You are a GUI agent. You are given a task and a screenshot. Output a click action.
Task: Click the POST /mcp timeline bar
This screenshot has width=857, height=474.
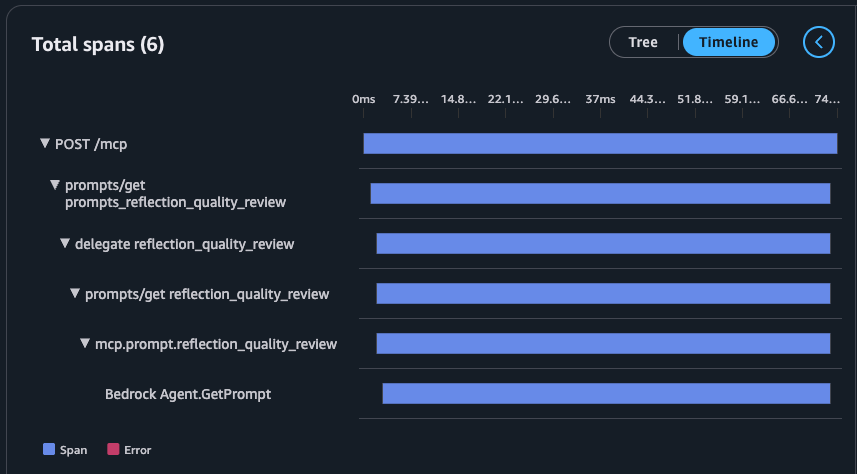(x=600, y=143)
